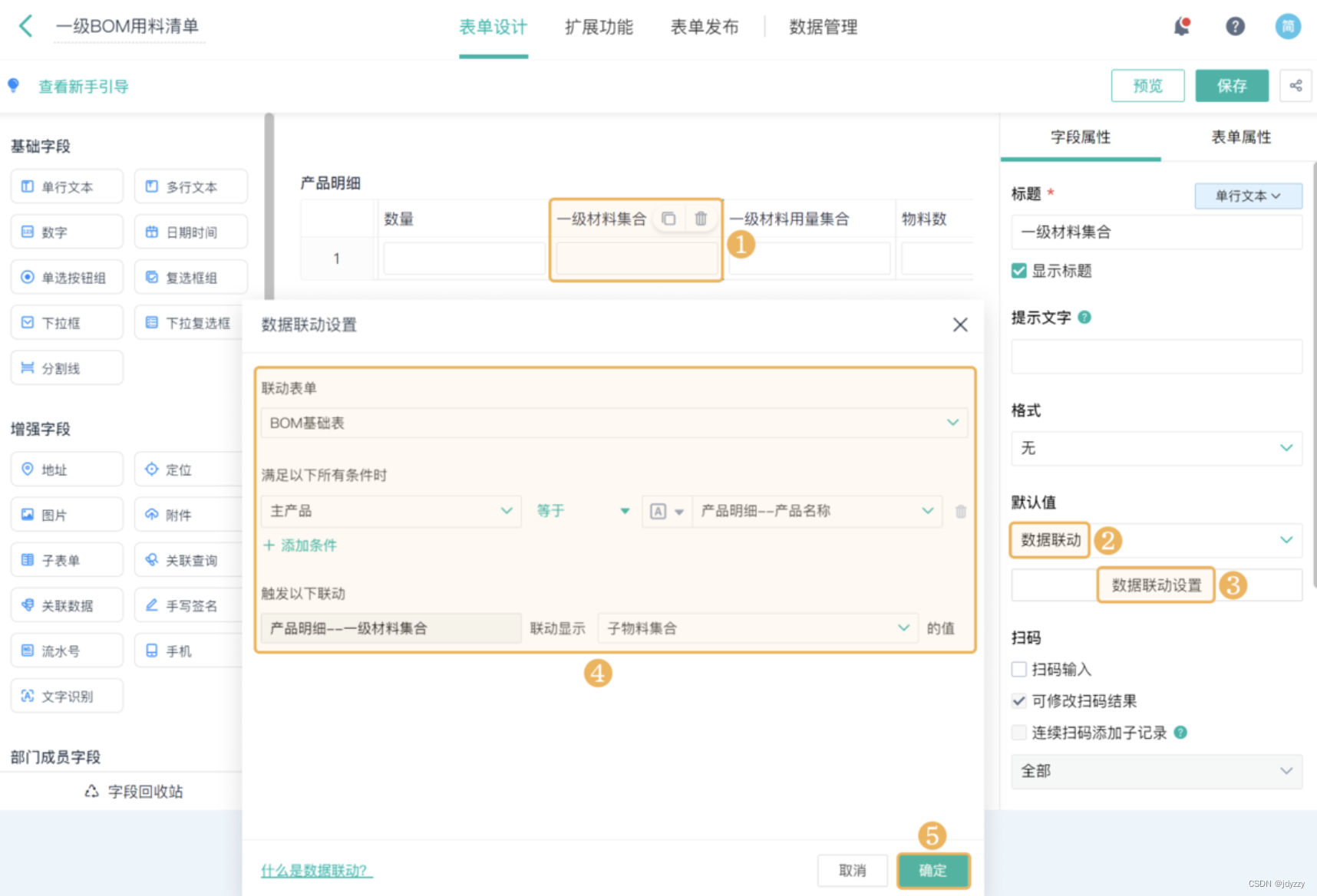
Task: Click the 预览 button
Action: pos(1147,86)
